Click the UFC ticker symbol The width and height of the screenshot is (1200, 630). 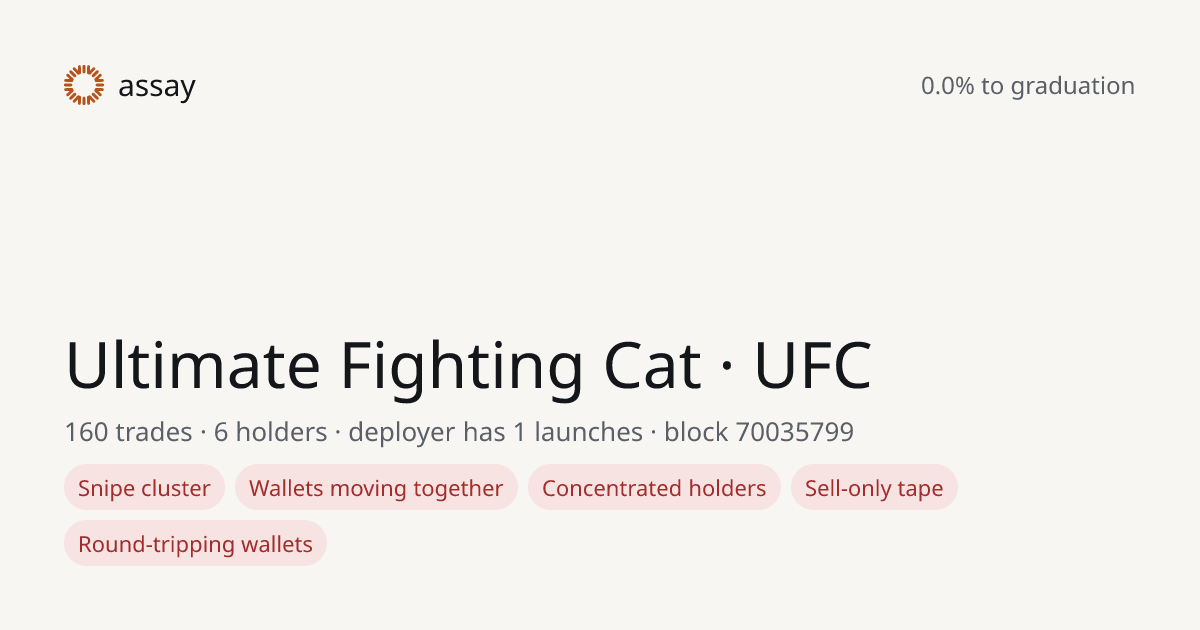[813, 366]
